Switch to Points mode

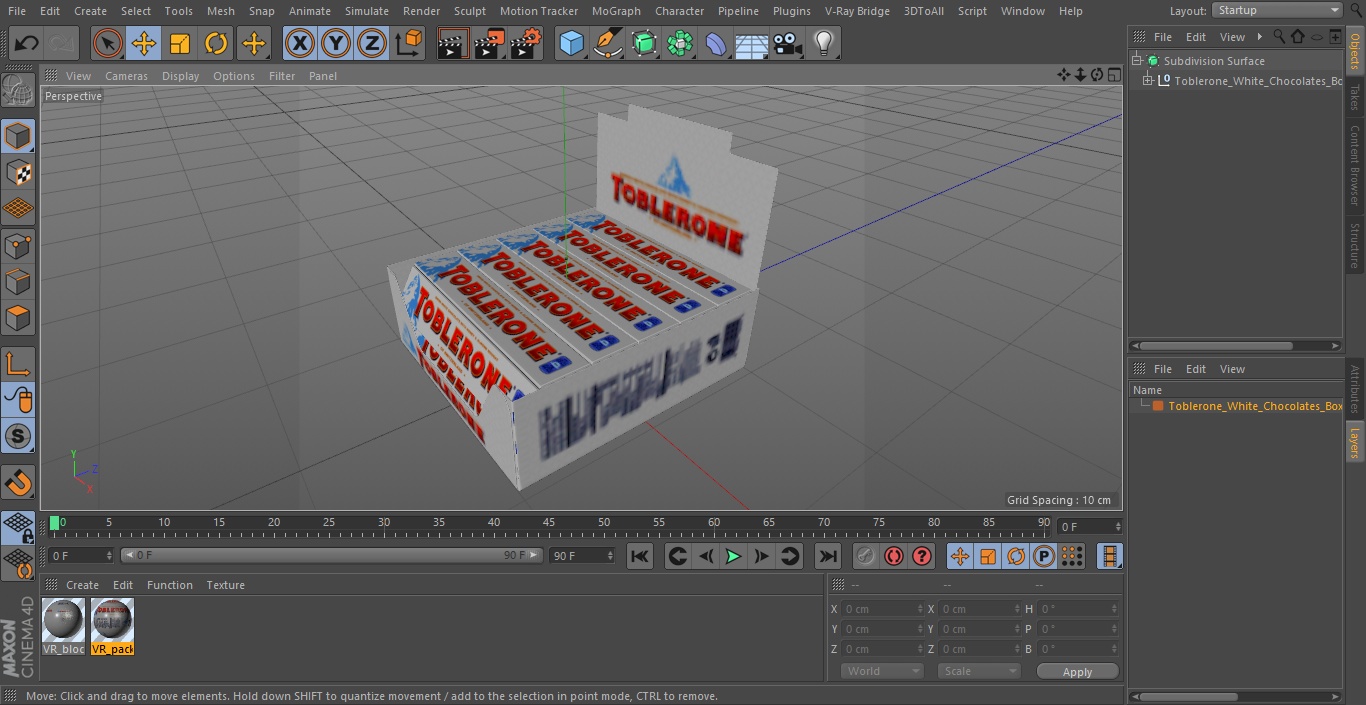tap(18, 245)
